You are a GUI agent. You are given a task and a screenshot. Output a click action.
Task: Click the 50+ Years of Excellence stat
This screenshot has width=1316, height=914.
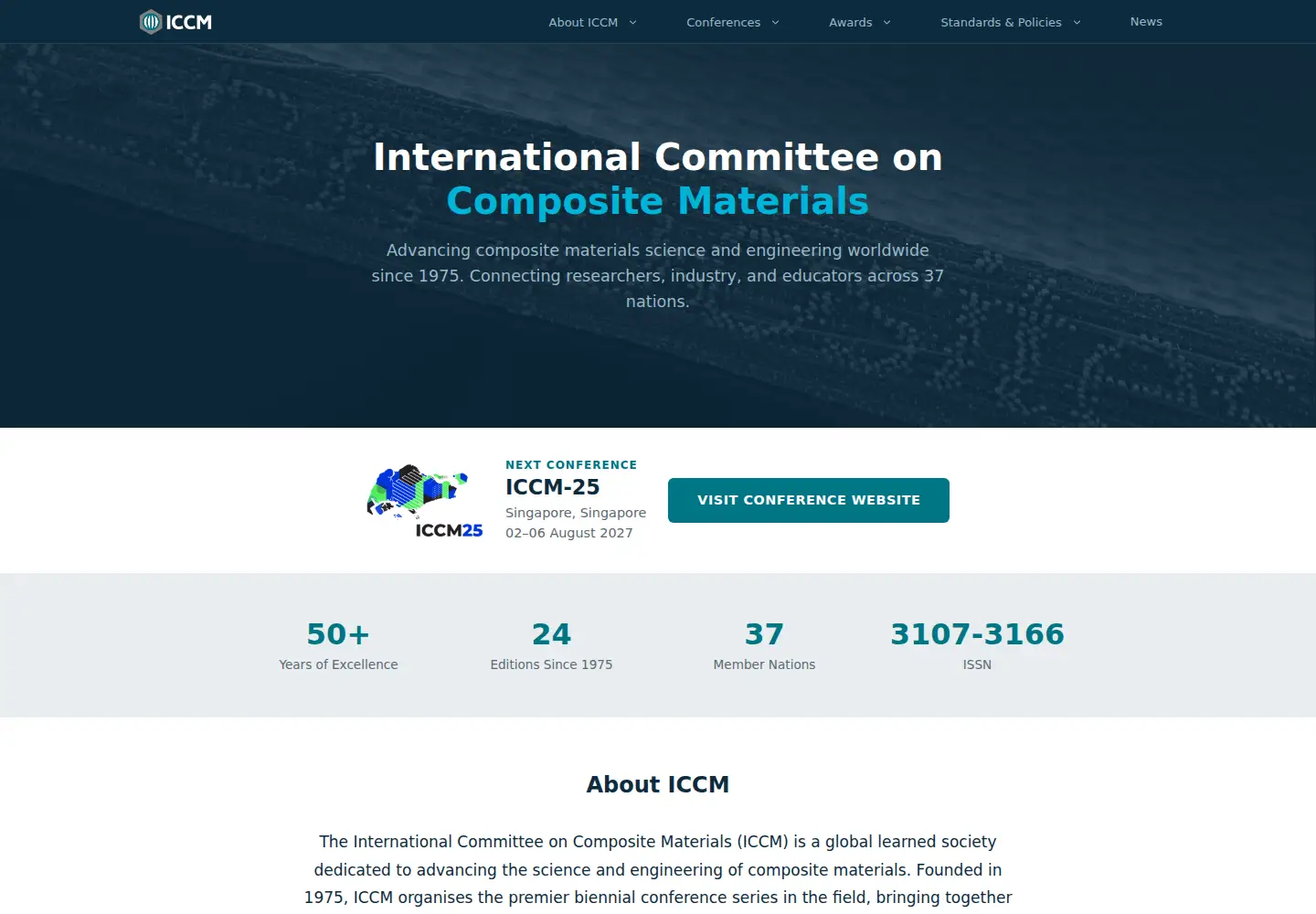pyautogui.click(x=338, y=645)
